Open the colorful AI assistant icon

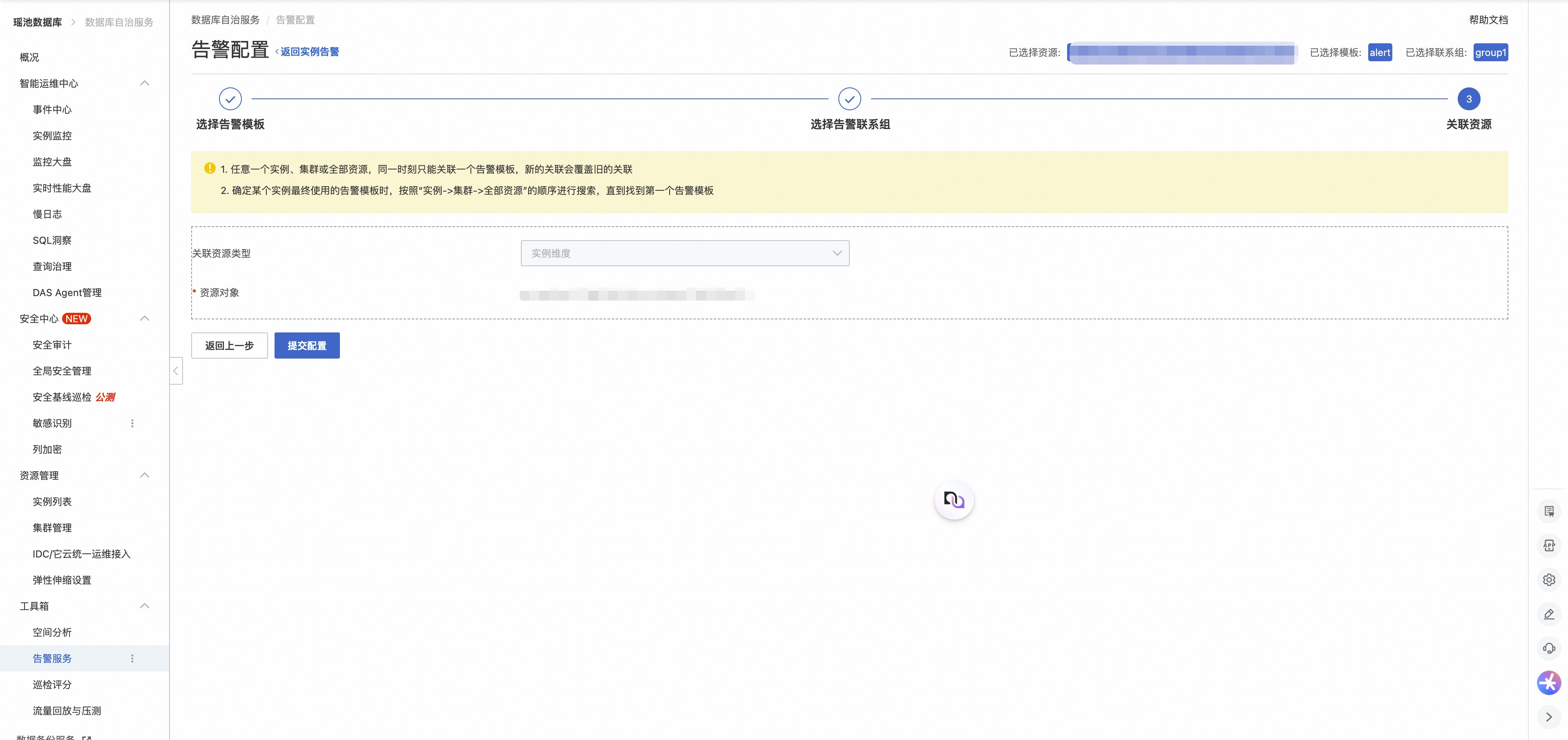(x=1548, y=683)
